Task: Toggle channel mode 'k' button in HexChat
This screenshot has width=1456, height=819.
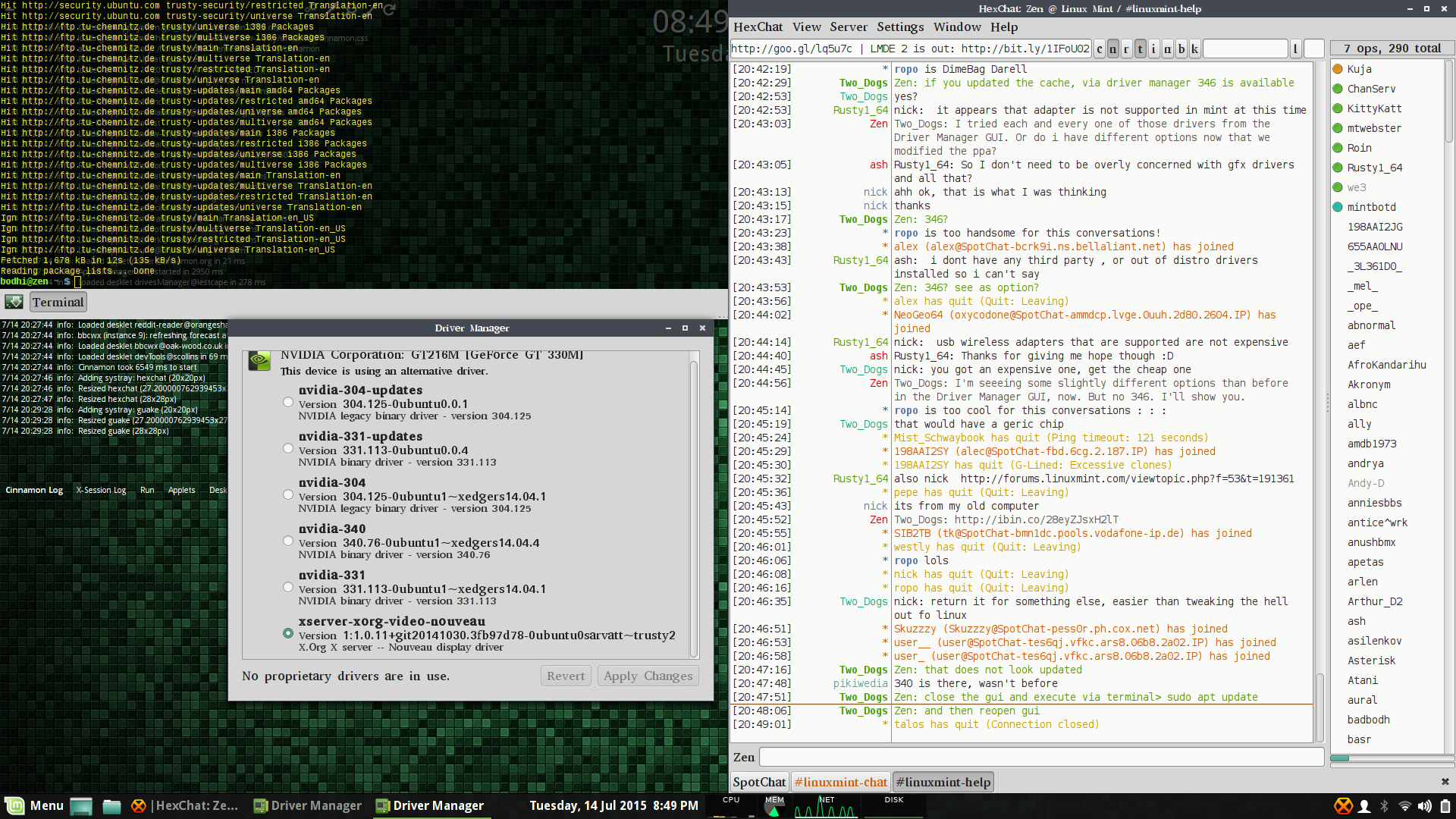Action: pyautogui.click(x=1194, y=49)
